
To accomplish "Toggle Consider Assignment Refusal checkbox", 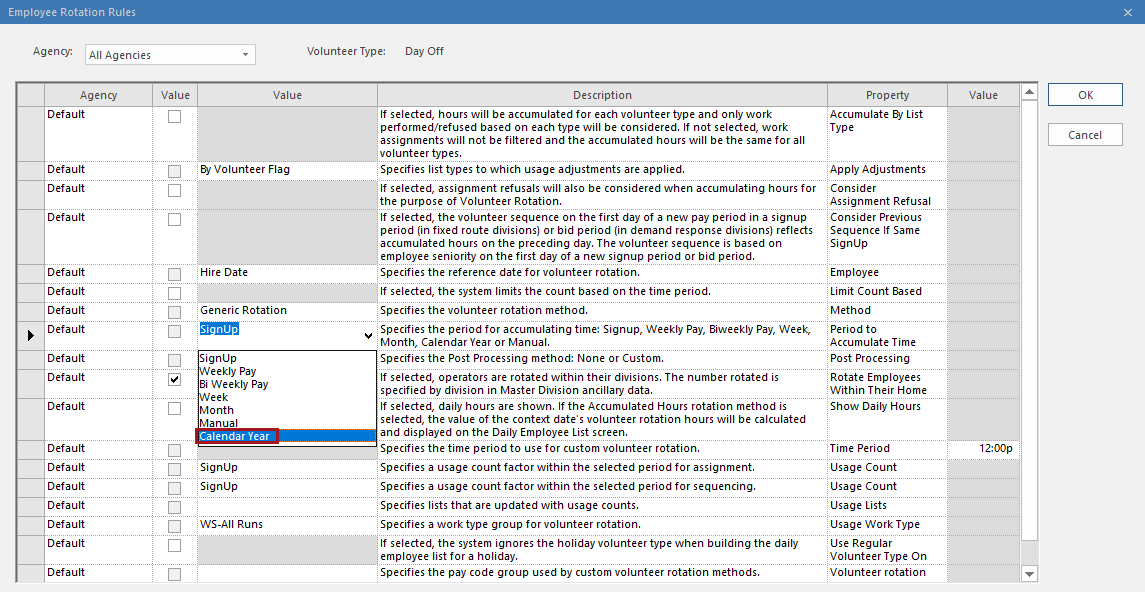I will [x=175, y=190].
